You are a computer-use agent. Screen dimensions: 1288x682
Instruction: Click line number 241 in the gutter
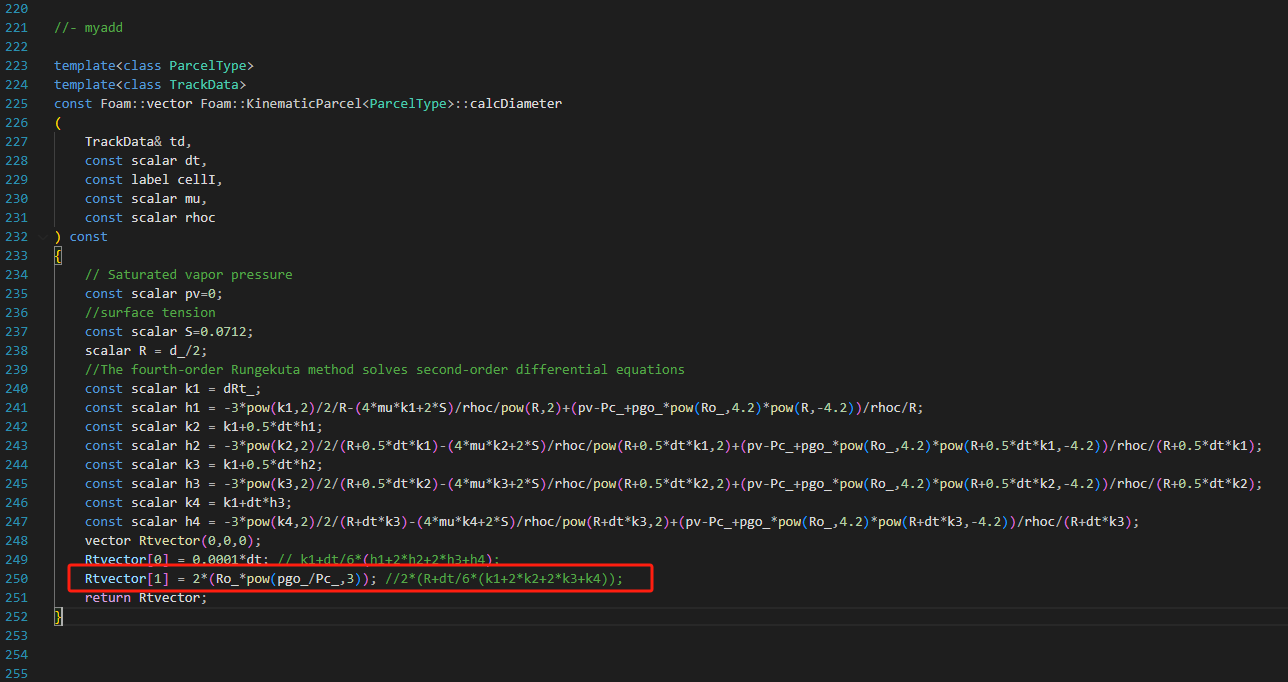16,408
